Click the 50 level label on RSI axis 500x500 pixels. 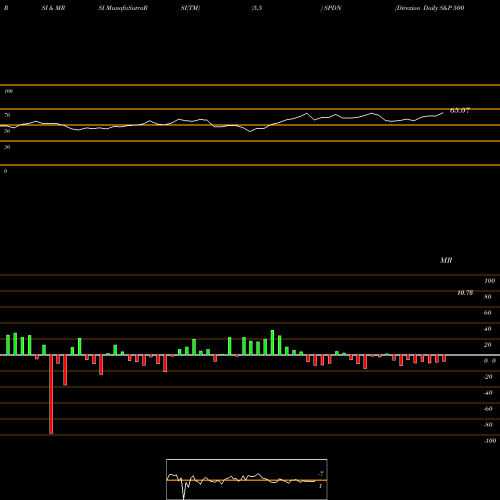point(7,131)
